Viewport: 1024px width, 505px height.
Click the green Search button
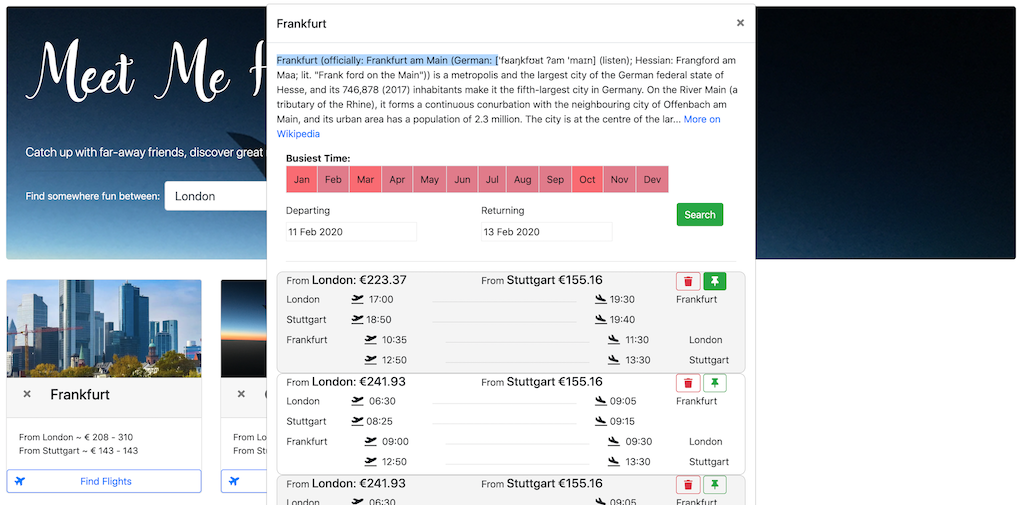[700, 214]
